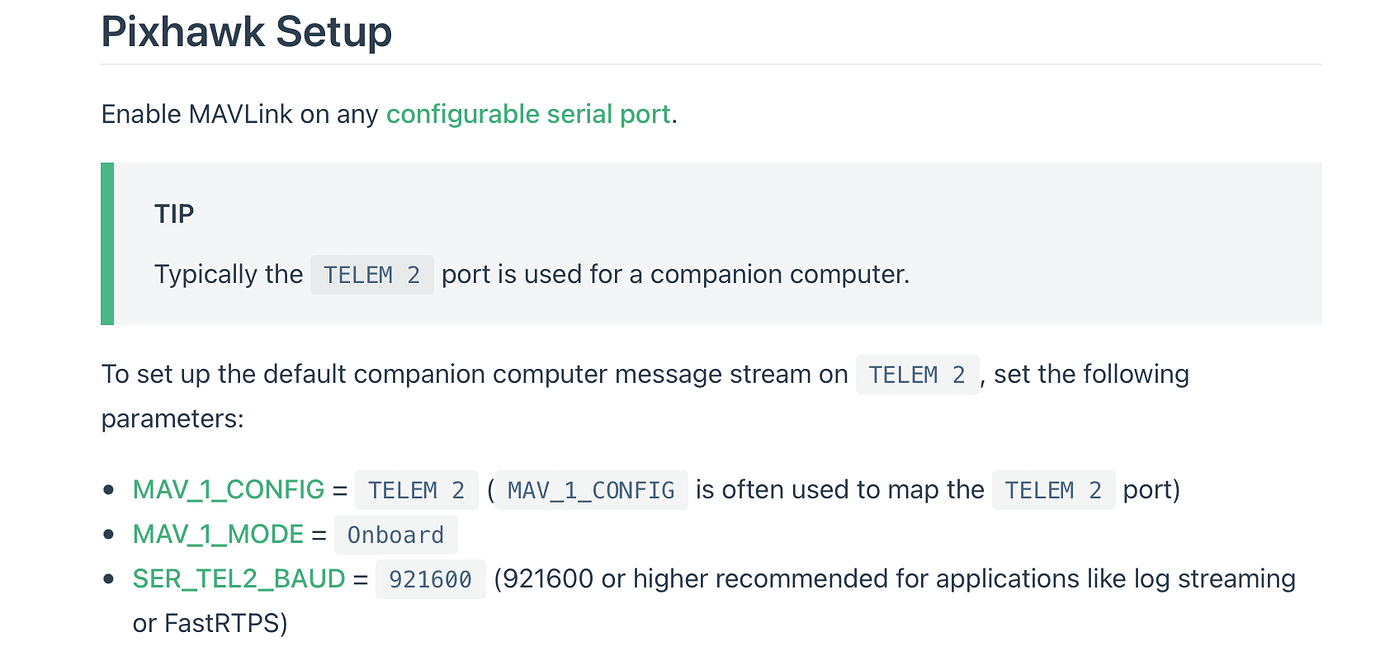This screenshot has height=670, width=1380.
Task: Click TELEM 2 chip after 'message stream on'
Action: (x=917, y=375)
